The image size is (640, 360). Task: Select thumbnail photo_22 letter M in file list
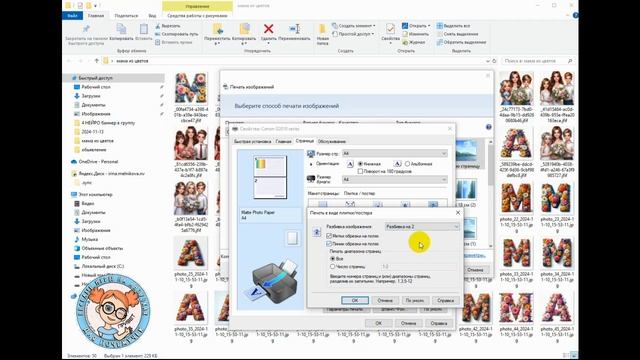[516, 198]
